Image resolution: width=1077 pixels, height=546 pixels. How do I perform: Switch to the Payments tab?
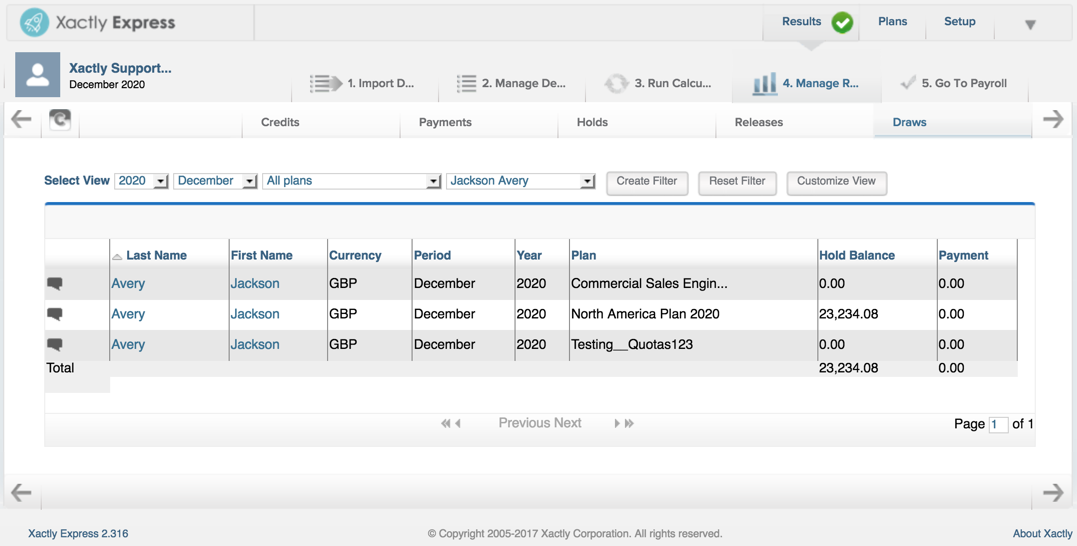click(x=445, y=122)
